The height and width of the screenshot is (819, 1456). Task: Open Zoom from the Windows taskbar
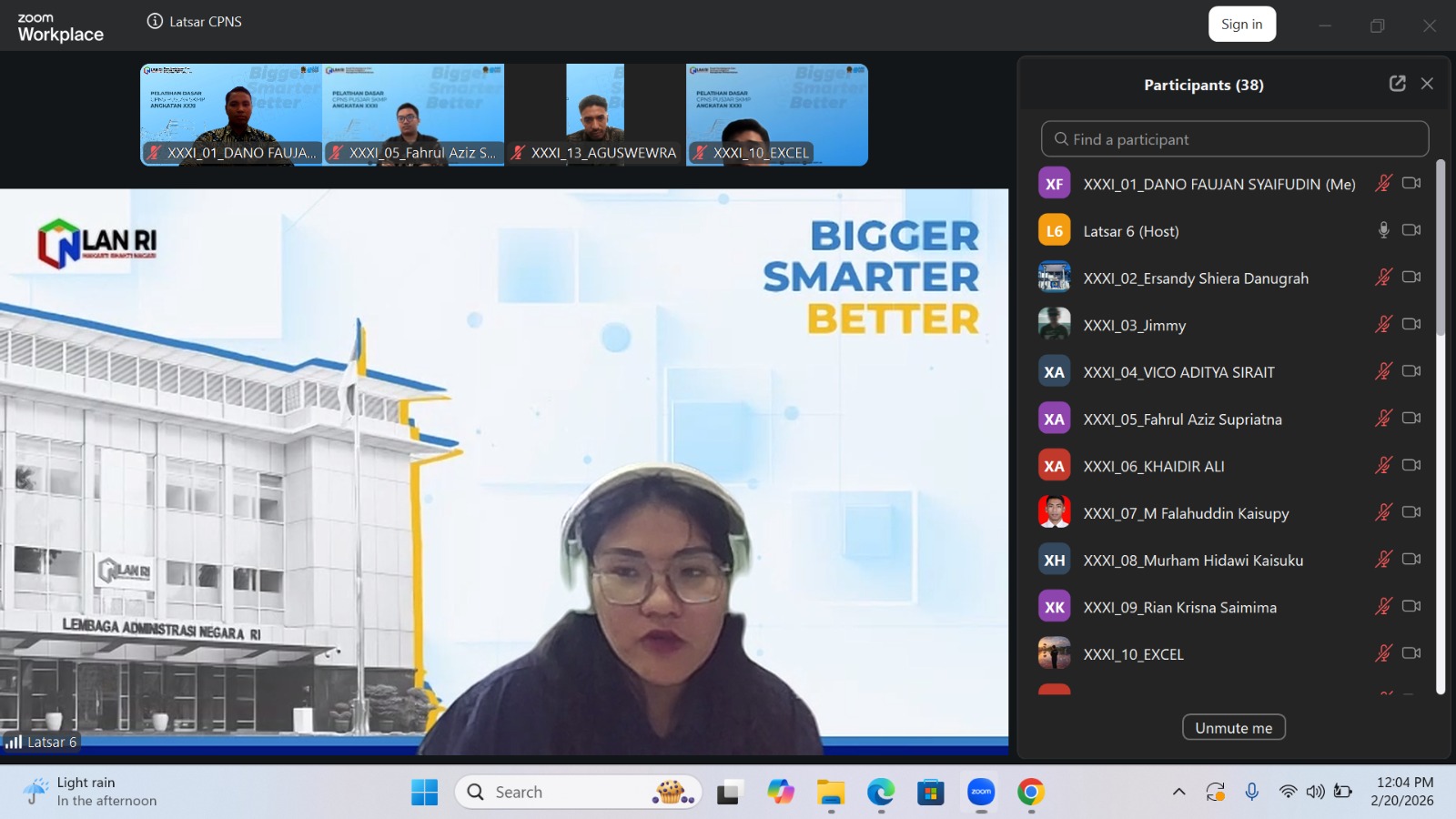(981, 793)
